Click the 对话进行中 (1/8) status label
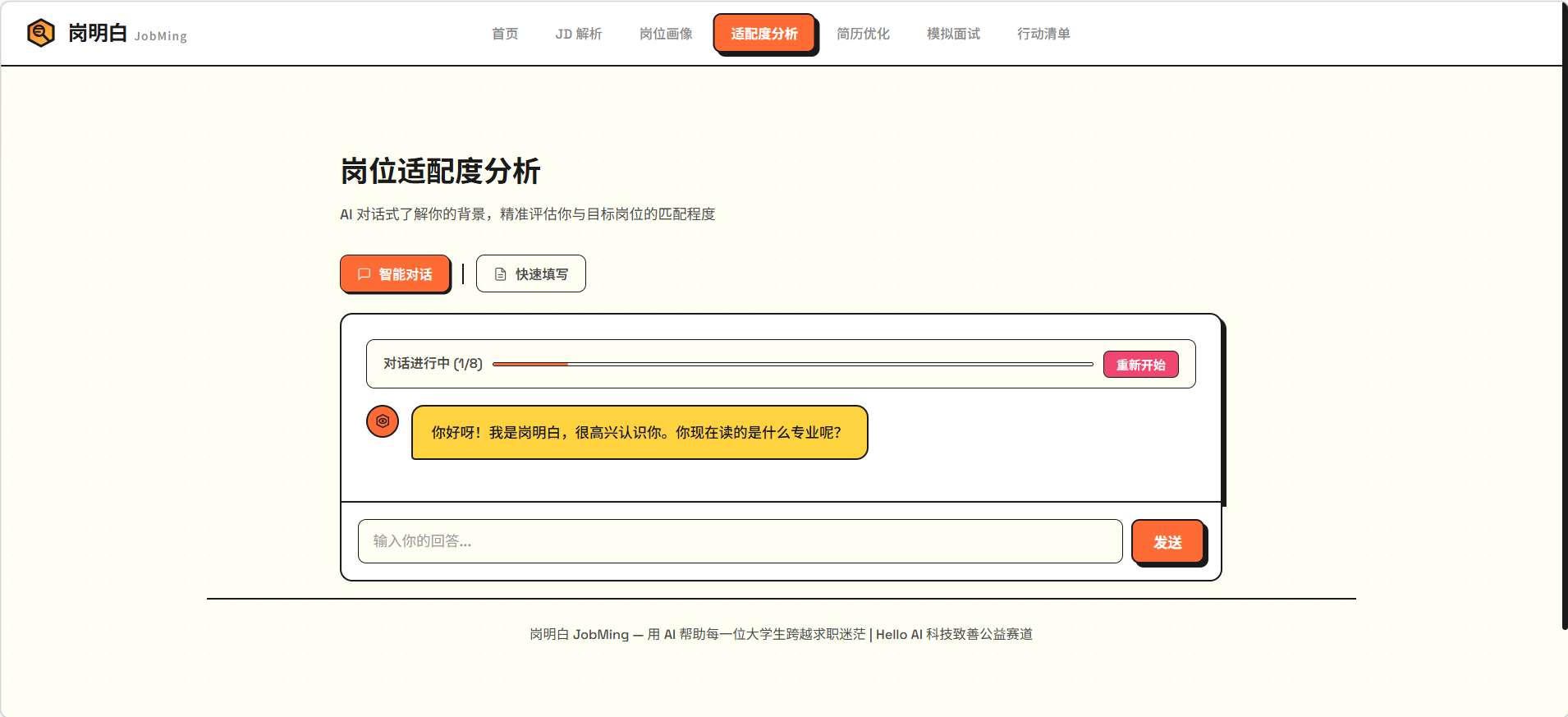This screenshot has height=717, width=1568. [433, 364]
